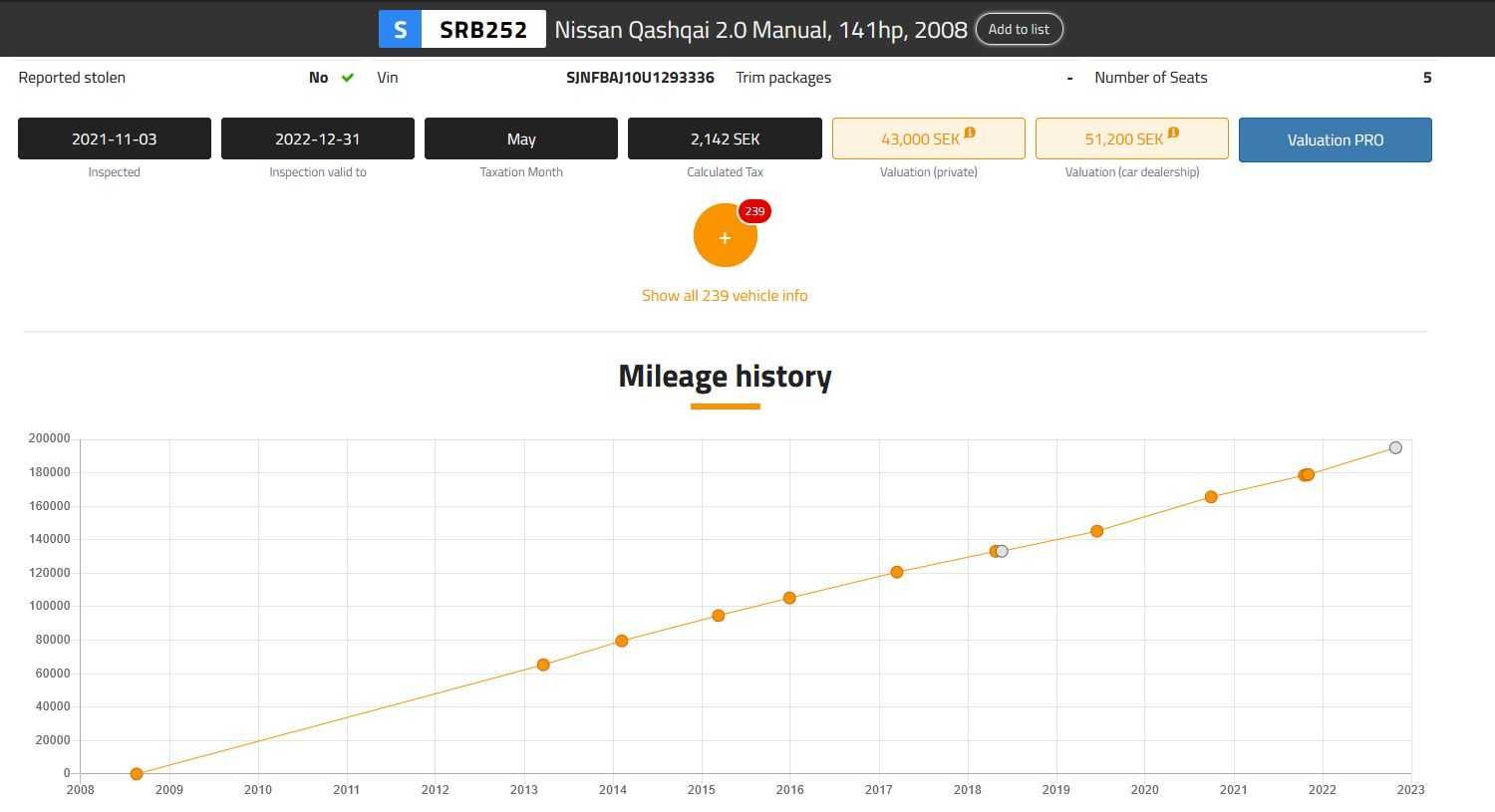Open Valuation PRO
The width and height of the screenshot is (1495, 812).
[1335, 139]
